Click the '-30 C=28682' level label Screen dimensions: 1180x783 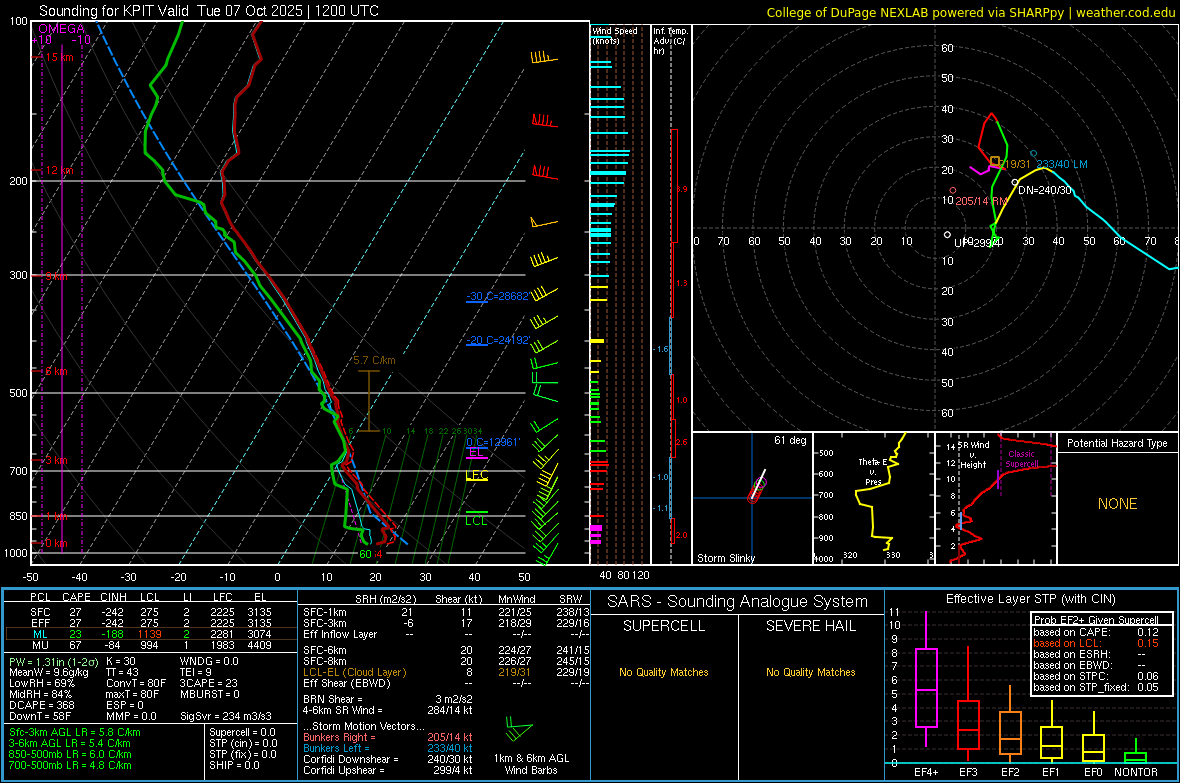tap(497, 297)
